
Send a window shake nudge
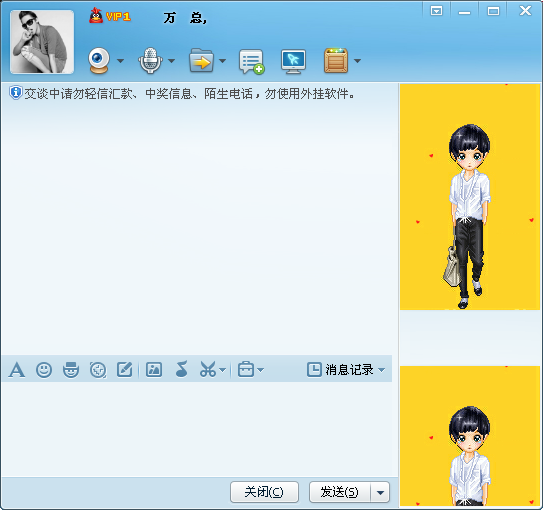tap(98, 370)
